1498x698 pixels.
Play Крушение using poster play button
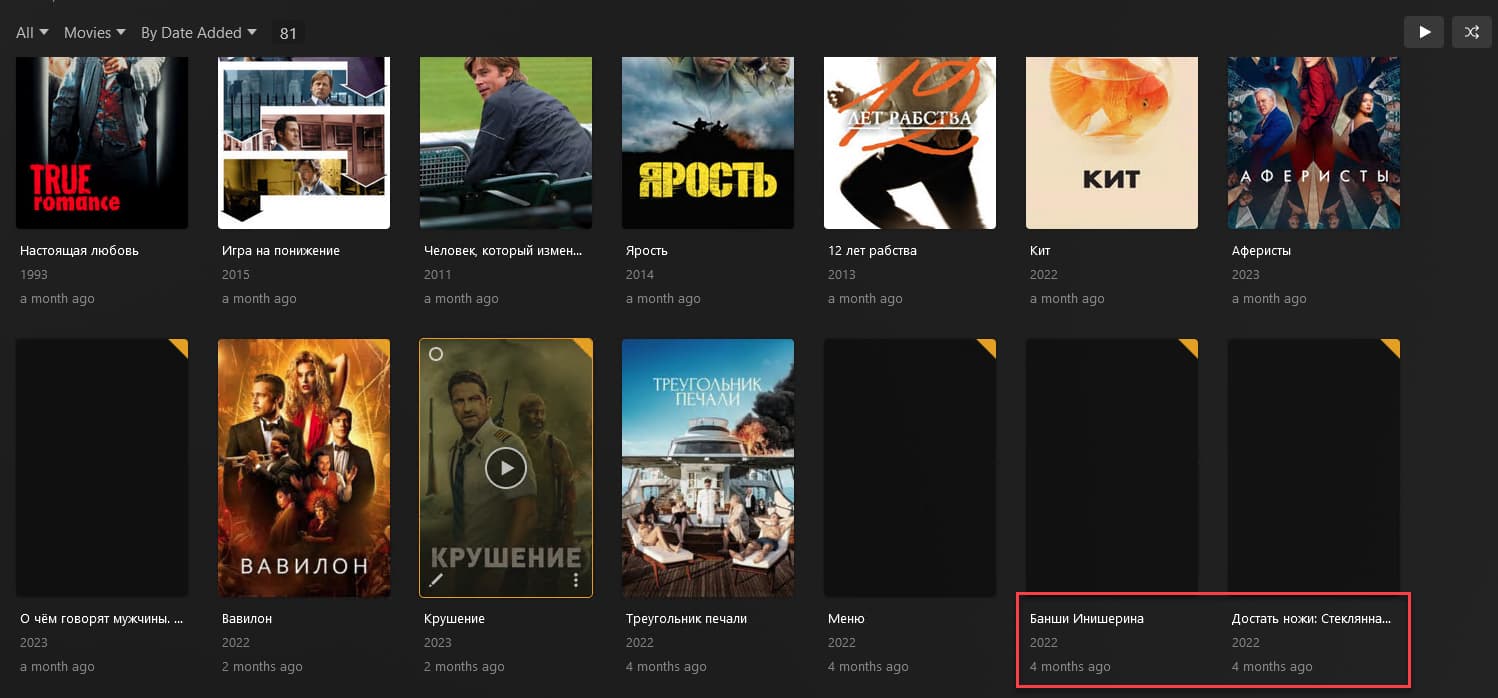coord(506,468)
